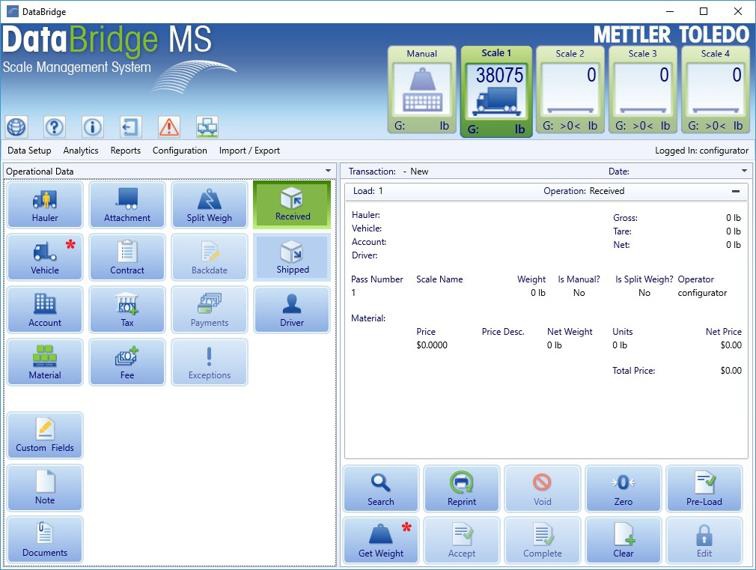The image size is (756, 570).
Task: Open the Documents button
Action: 45,539
